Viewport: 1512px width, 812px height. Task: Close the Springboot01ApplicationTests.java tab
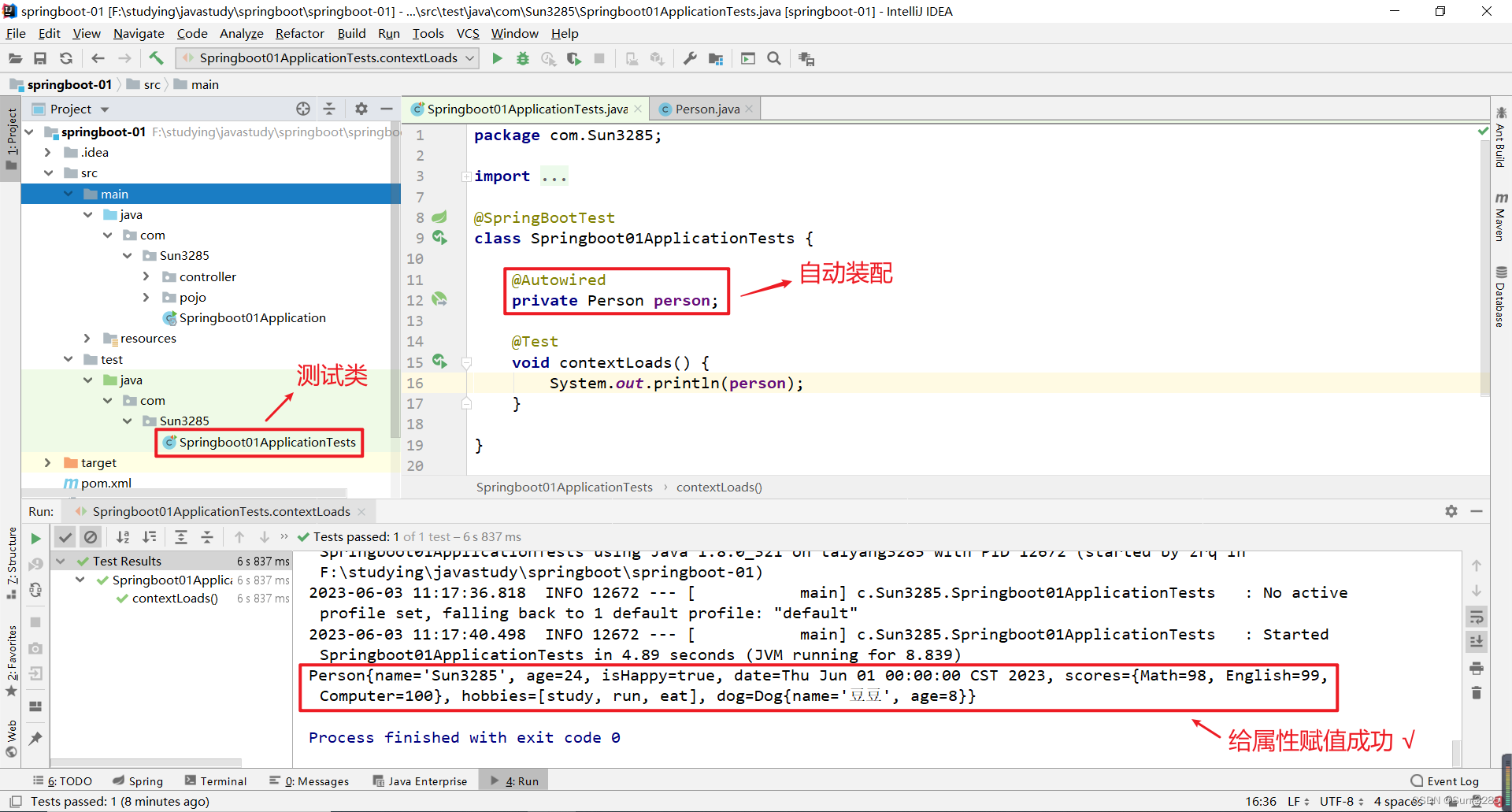click(x=638, y=109)
